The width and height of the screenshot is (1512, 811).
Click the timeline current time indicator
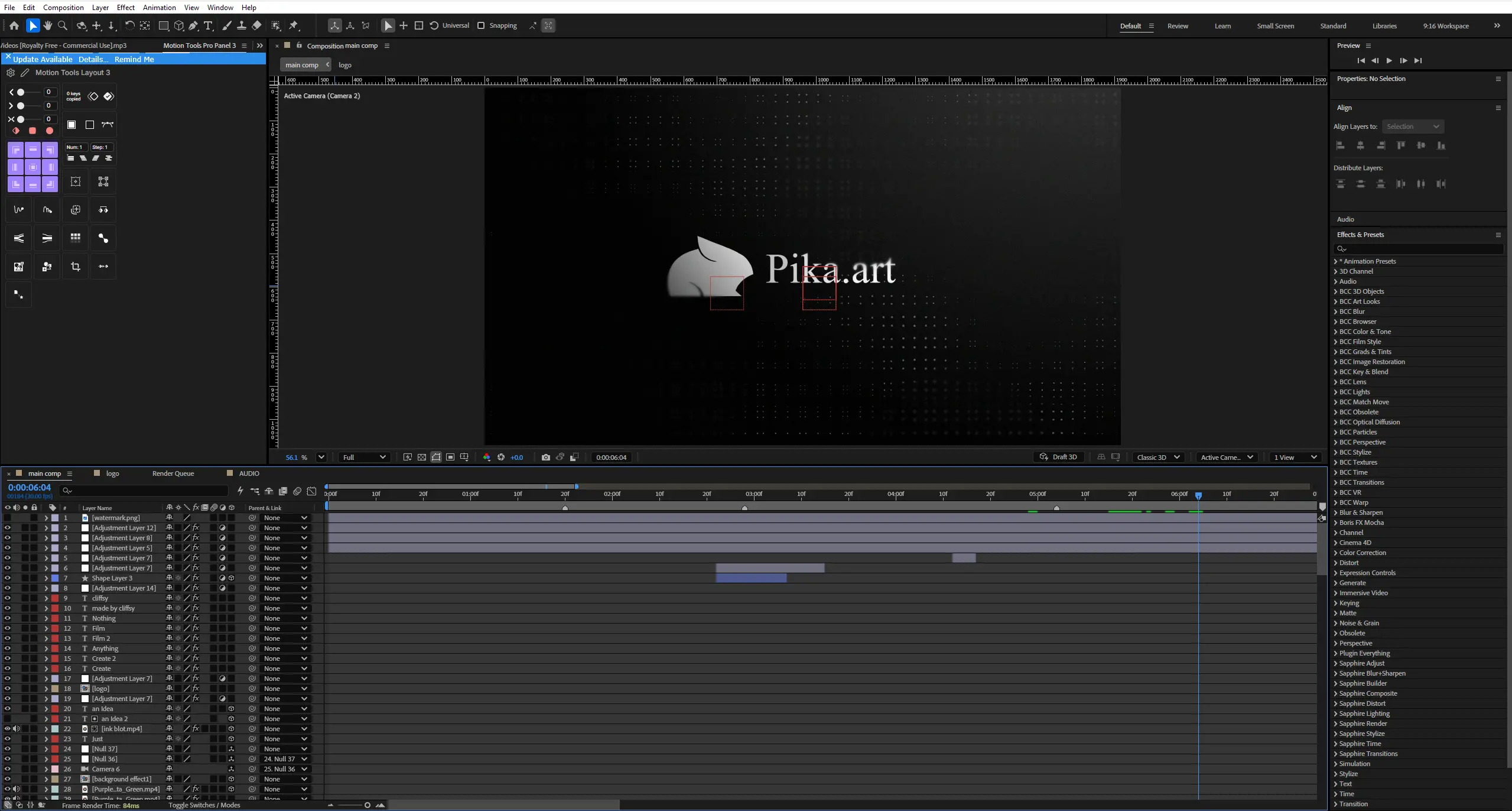tap(1198, 495)
